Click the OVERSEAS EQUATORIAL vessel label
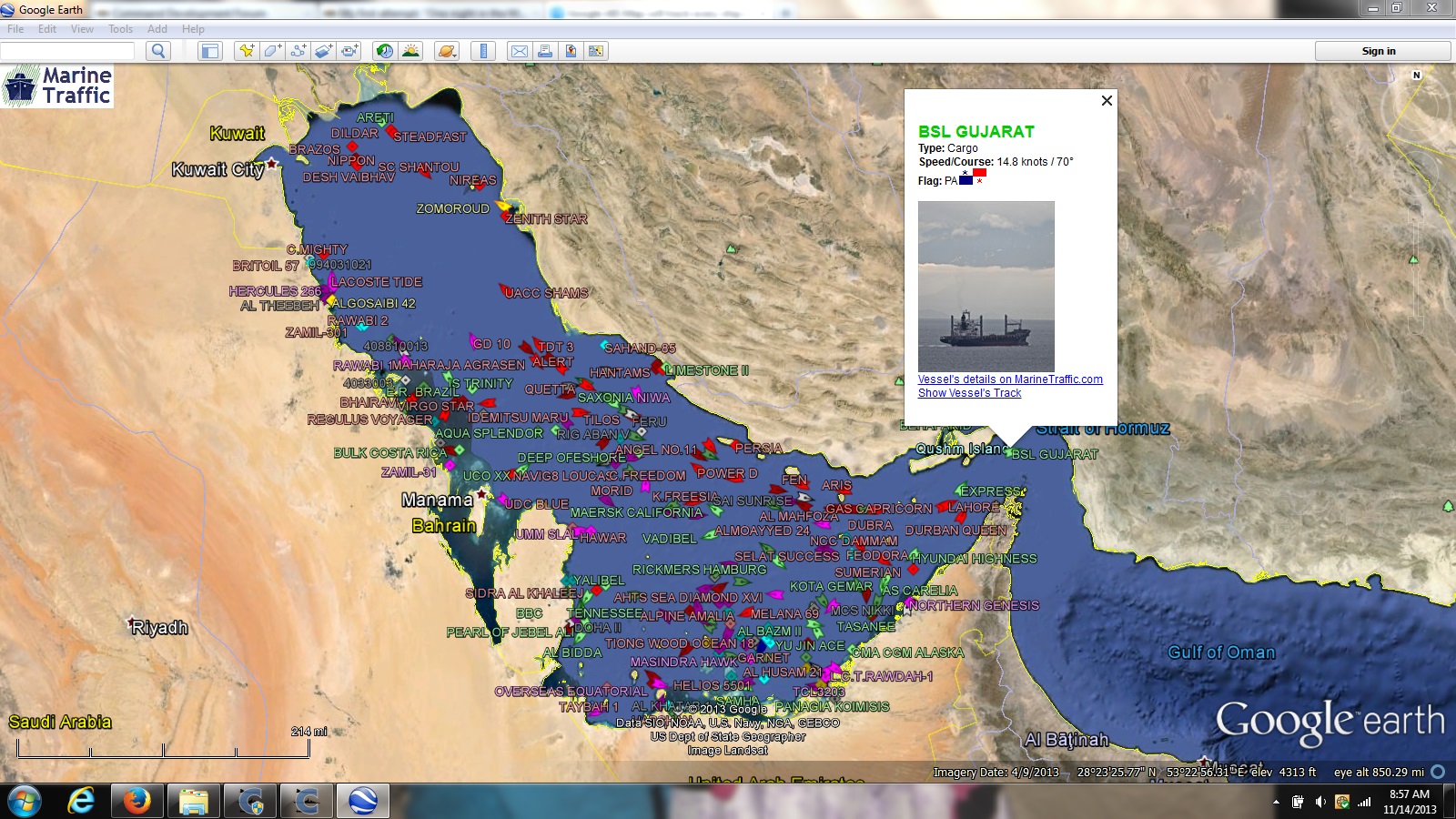 point(571,692)
